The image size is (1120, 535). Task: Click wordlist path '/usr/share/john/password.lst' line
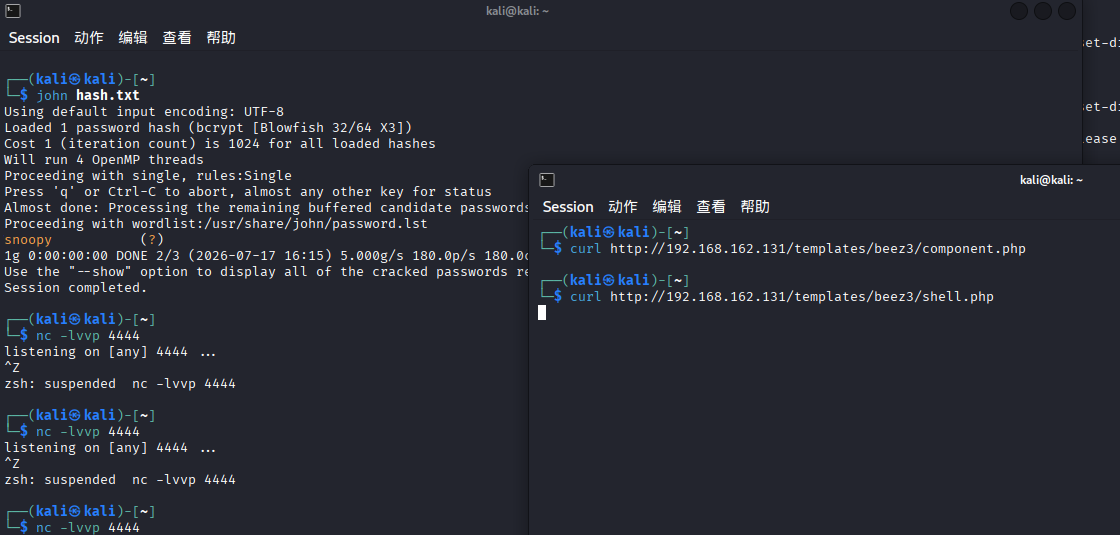[216, 224]
